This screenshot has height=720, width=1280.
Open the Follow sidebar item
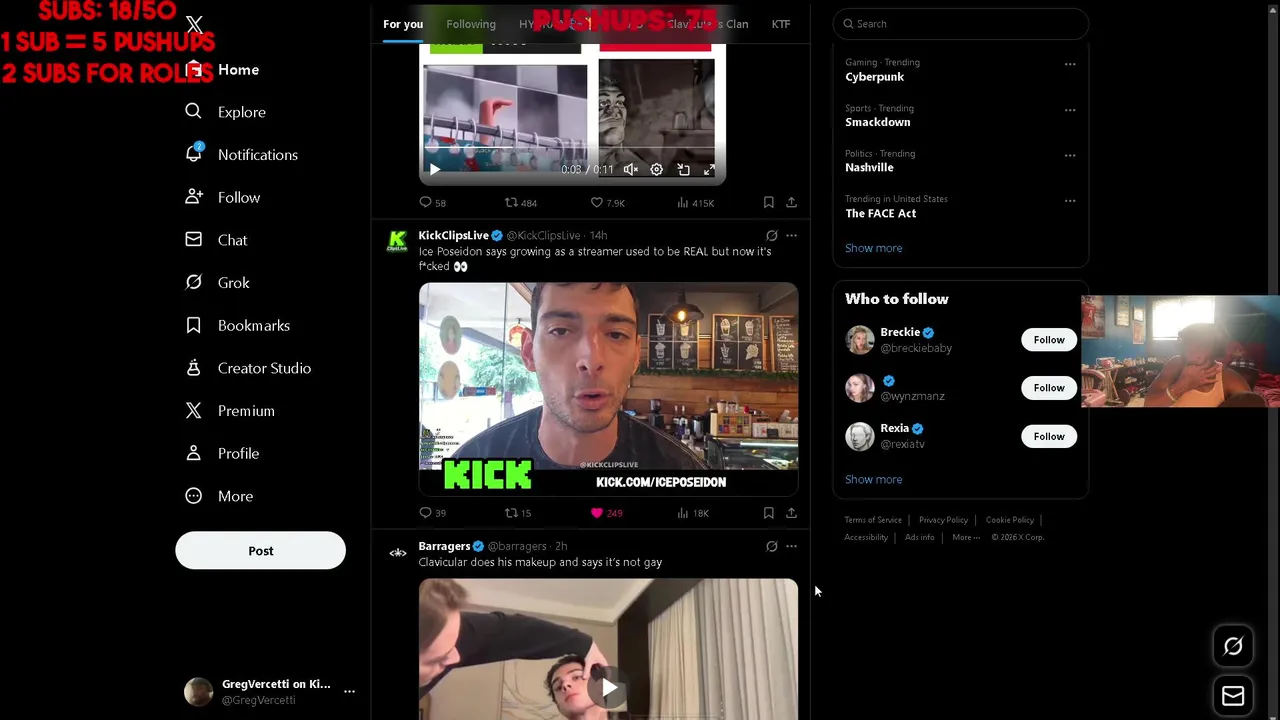coord(223,197)
